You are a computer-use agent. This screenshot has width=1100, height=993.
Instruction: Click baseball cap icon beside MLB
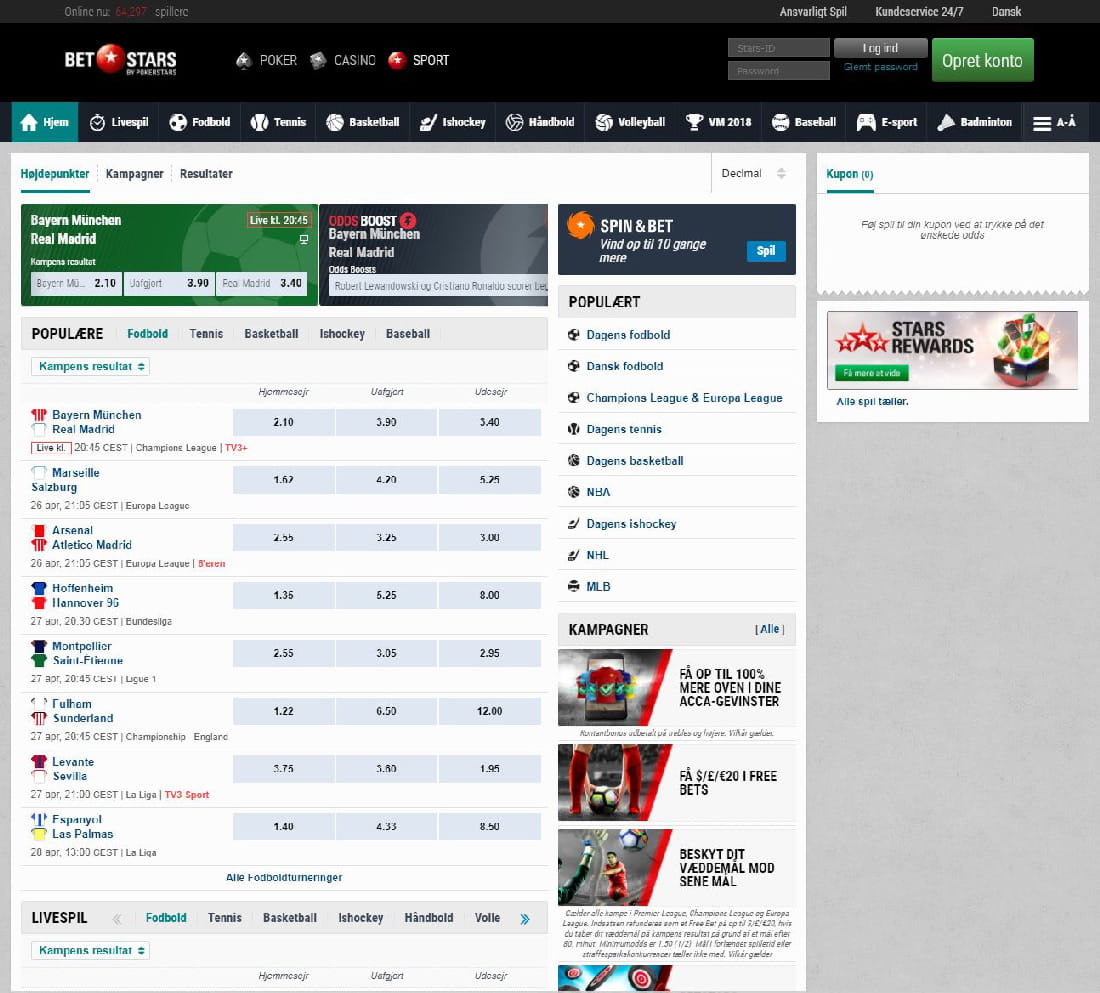[573, 586]
